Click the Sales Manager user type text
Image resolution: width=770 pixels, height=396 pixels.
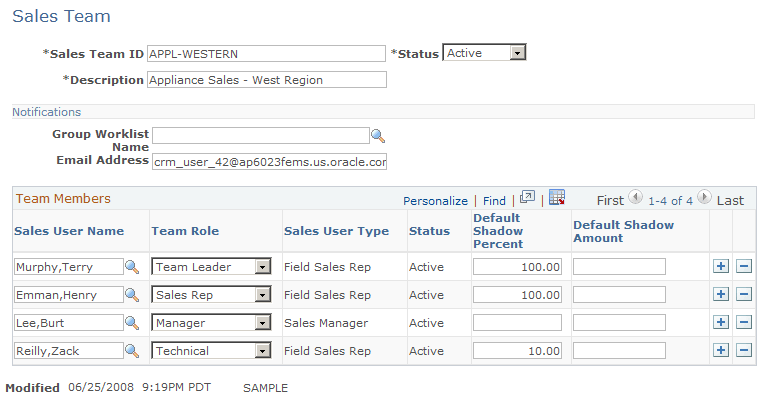[x=326, y=323]
